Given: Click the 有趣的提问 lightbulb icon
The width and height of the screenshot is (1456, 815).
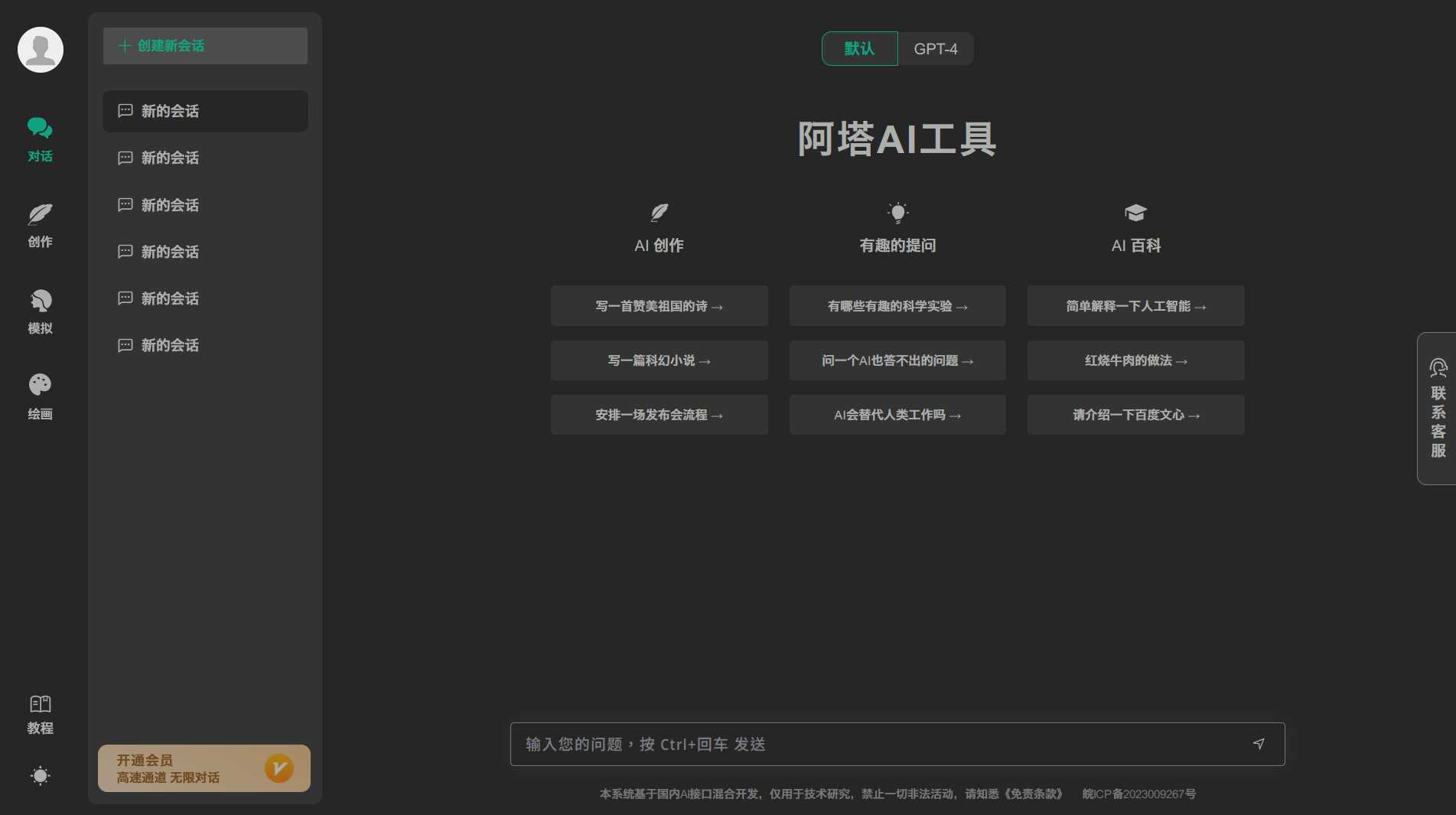Looking at the screenshot, I should tap(897, 212).
